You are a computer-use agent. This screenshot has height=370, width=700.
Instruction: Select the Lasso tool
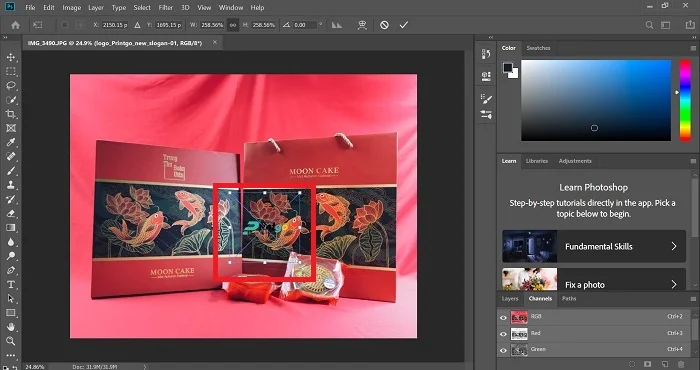click(11, 86)
